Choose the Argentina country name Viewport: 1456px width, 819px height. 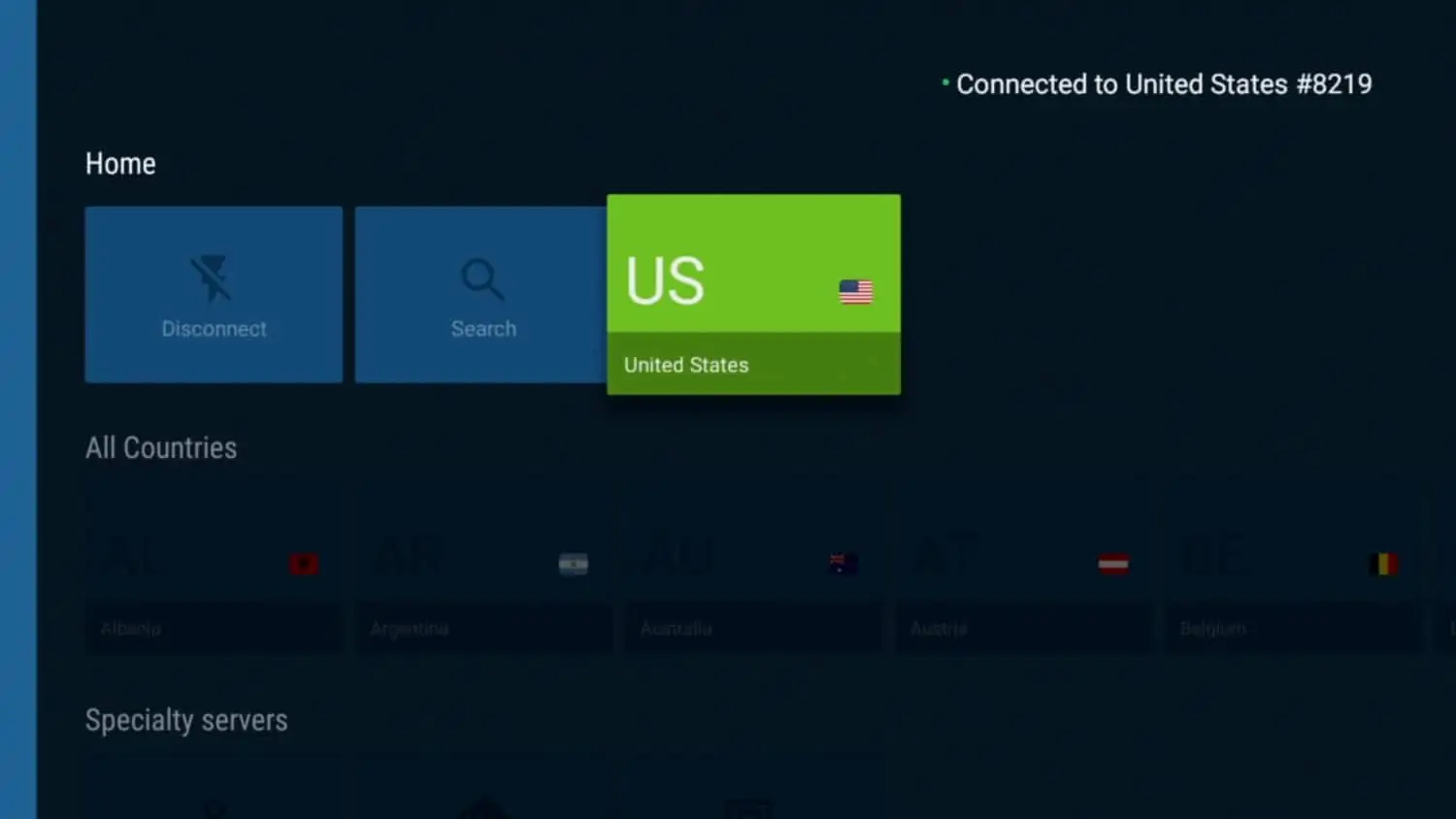click(410, 629)
